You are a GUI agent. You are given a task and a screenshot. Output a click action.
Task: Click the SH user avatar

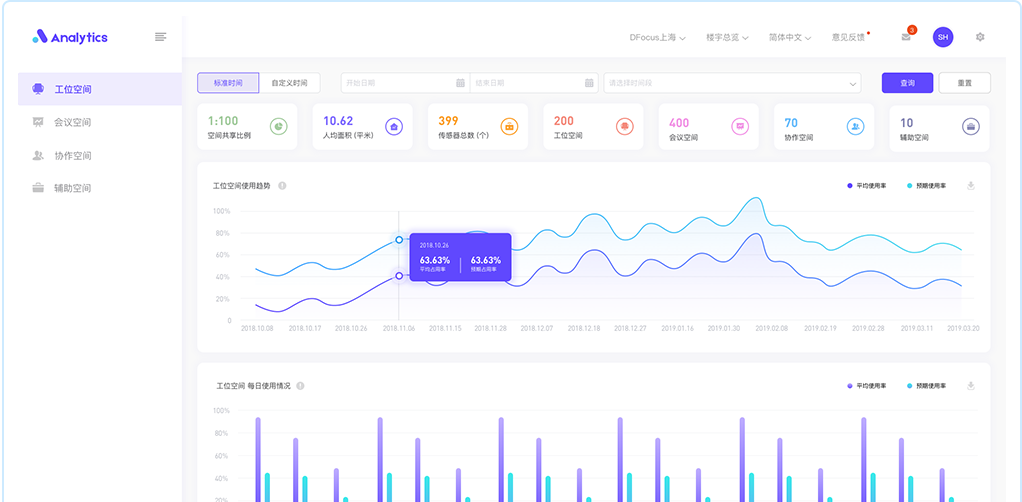[x=943, y=37]
